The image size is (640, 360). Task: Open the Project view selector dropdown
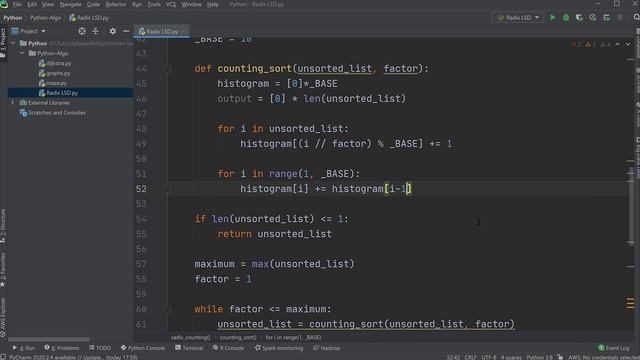[29, 31]
